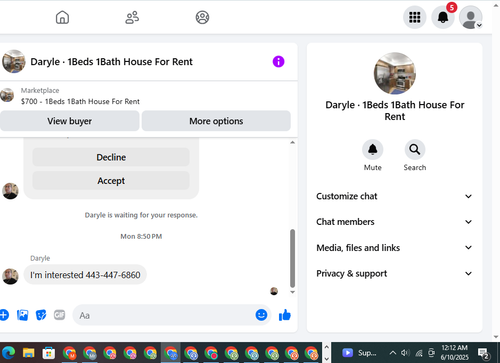The width and height of the screenshot is (500, 363).
Task: Click the highlighted active Chrome taskbar icon
Action: click(x=171, y=353)
